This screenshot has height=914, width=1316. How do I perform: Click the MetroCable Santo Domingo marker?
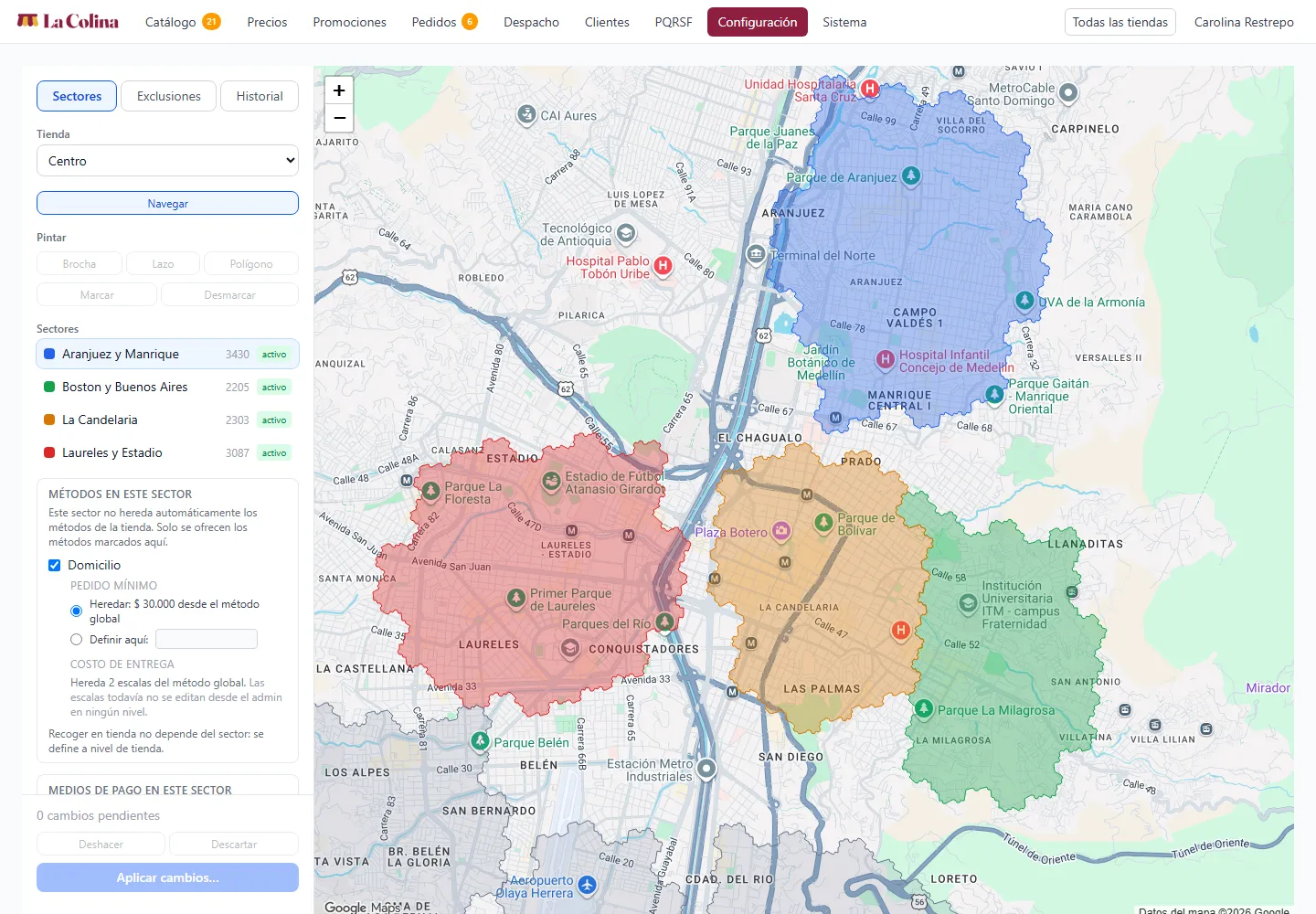tap(1068, 92)
